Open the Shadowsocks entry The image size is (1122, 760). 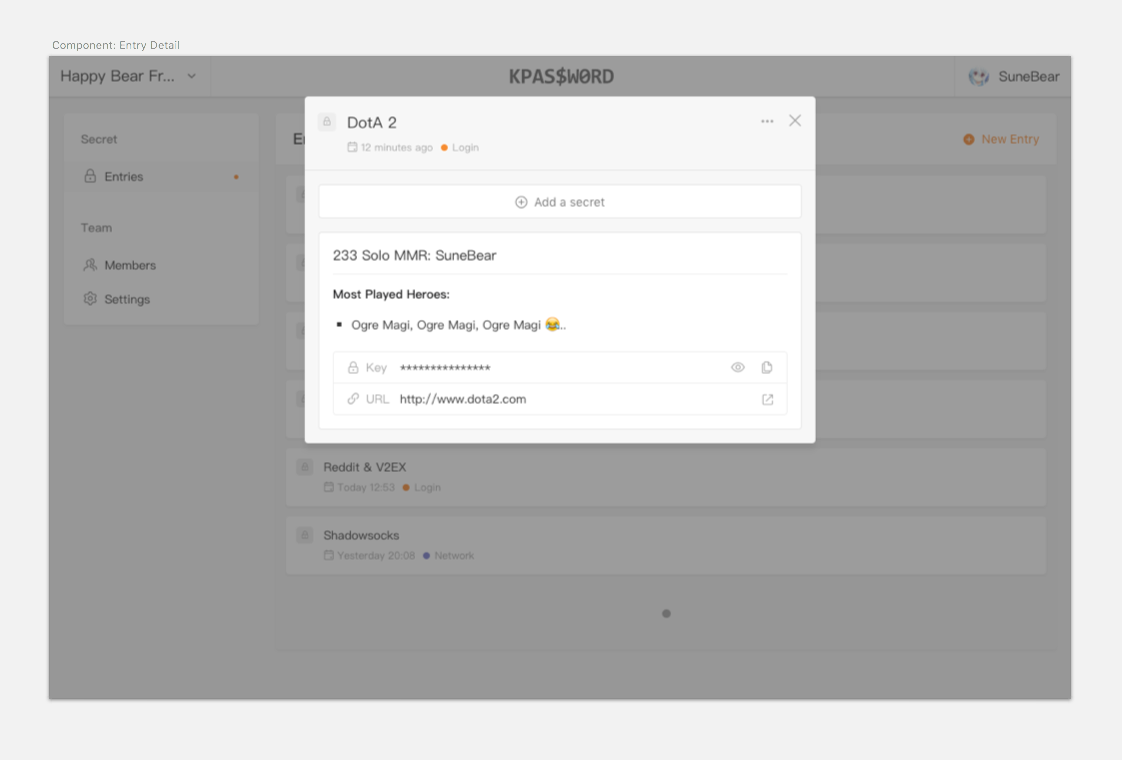(666, 545)
